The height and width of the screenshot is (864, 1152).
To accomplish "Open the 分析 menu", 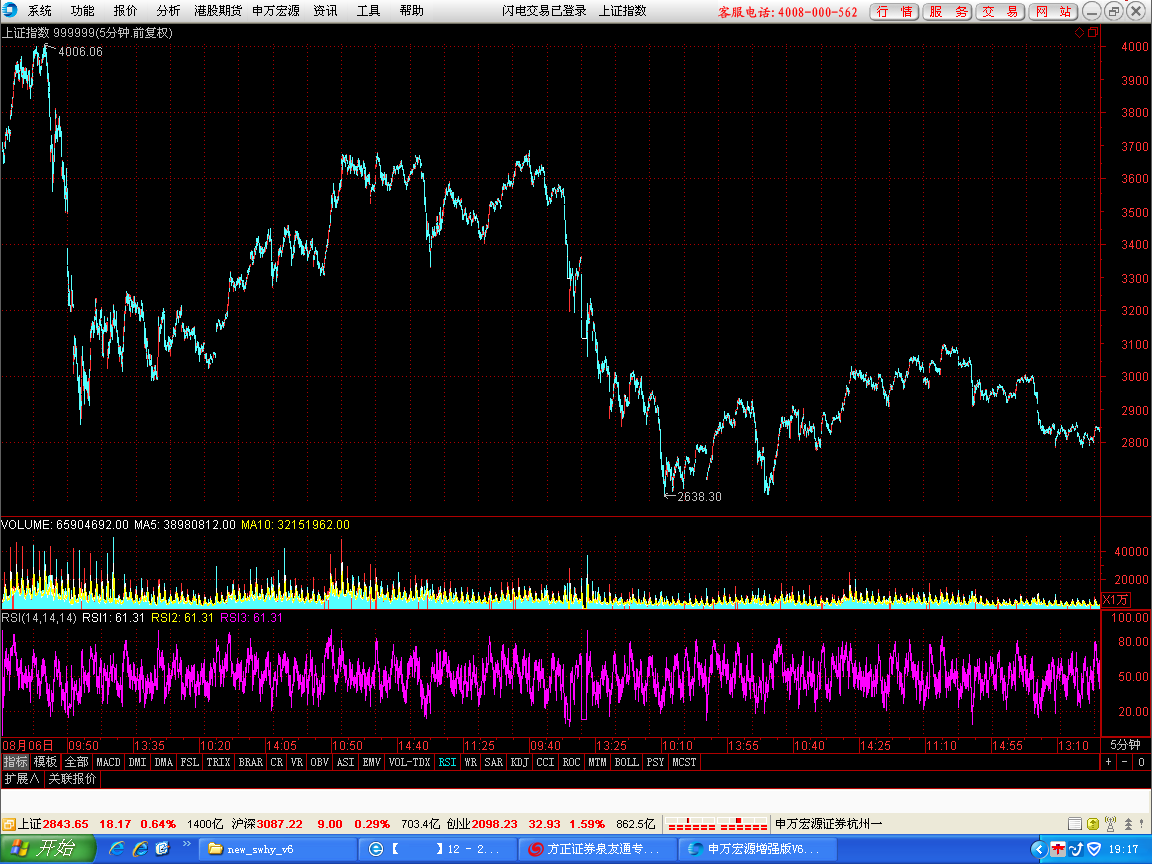I will pos(168,10).
